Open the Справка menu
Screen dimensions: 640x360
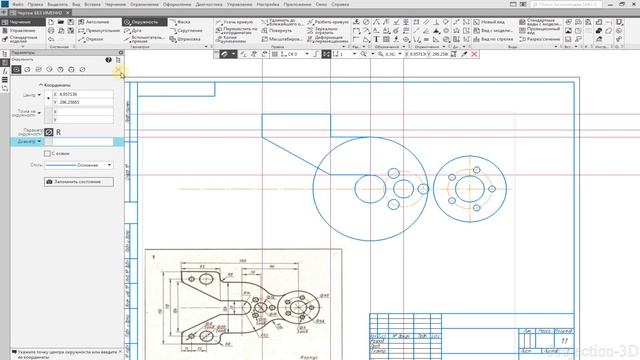[x=340, y=4]
